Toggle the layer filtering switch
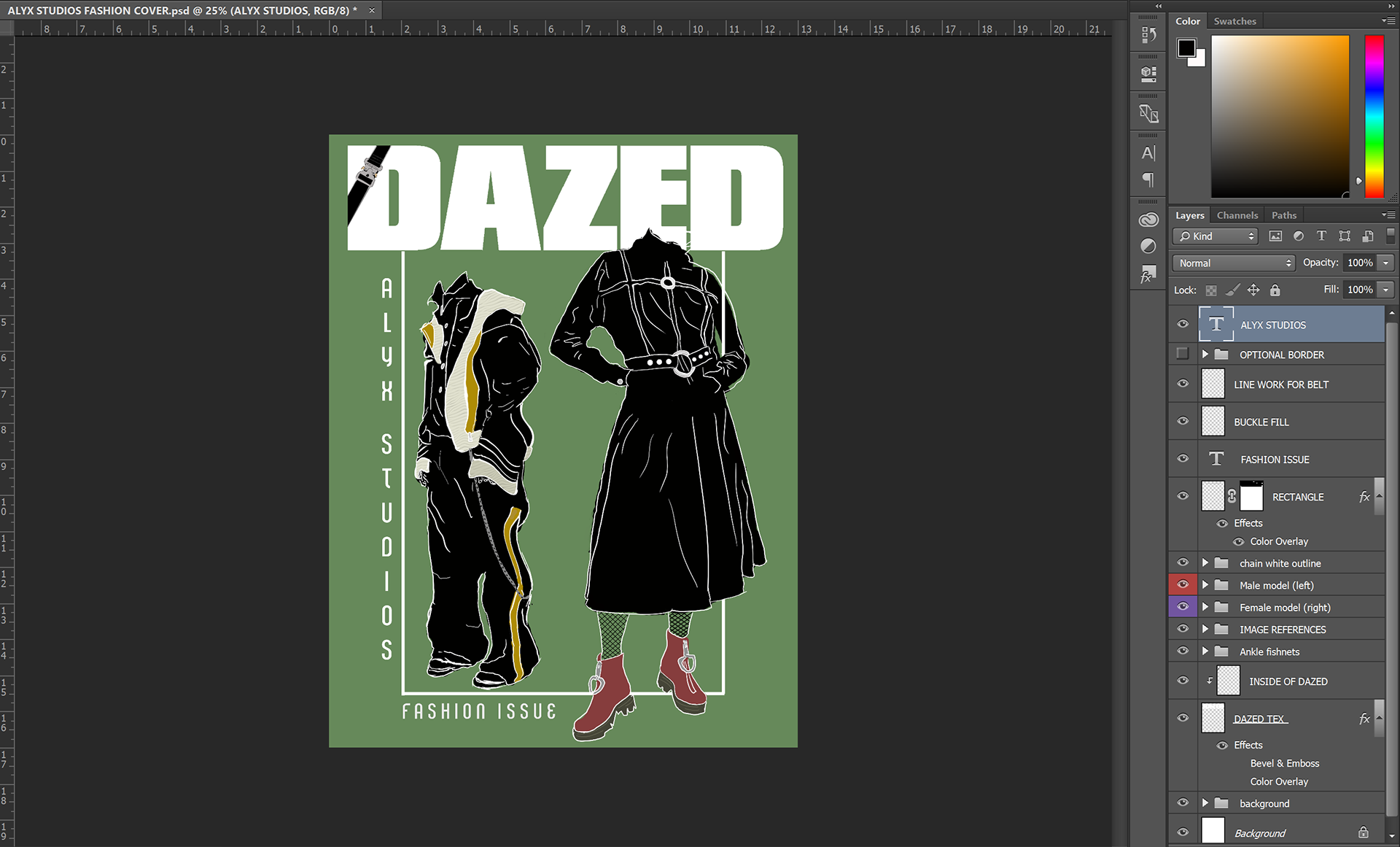 [x=1390, y=236]
